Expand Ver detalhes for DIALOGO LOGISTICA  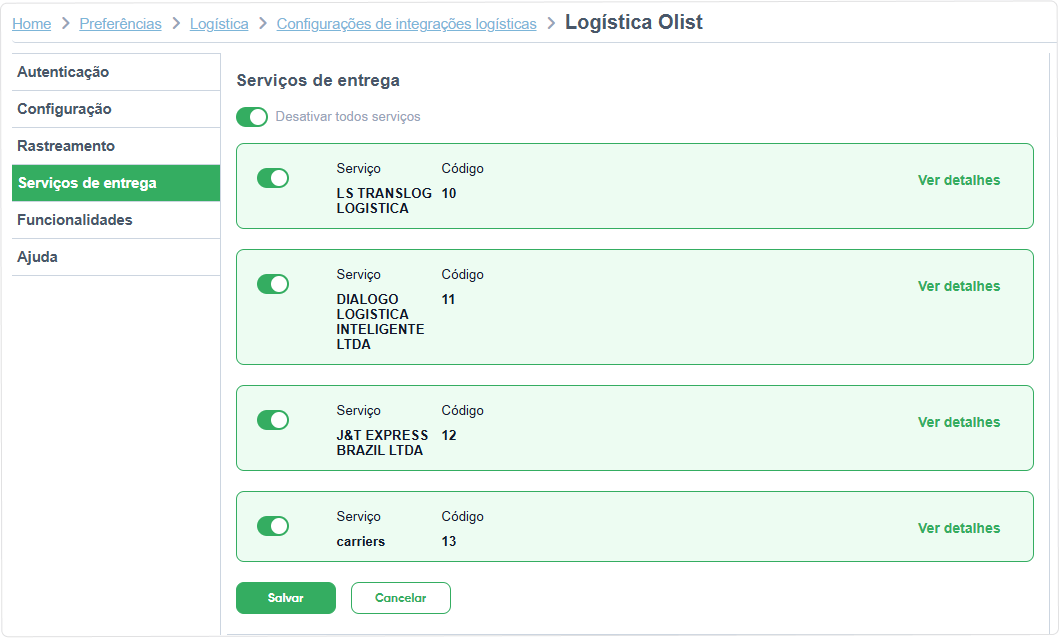[958, 287]
